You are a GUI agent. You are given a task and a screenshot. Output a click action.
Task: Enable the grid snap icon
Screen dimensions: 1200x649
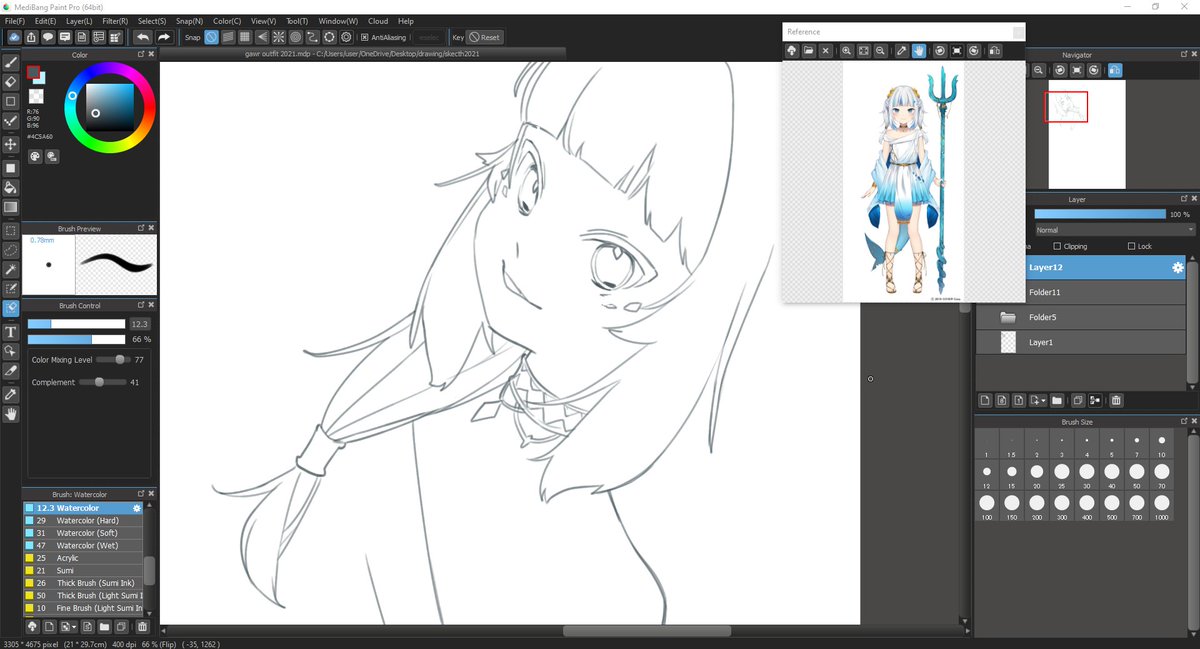pyautogui.click(x=245, y=37)
